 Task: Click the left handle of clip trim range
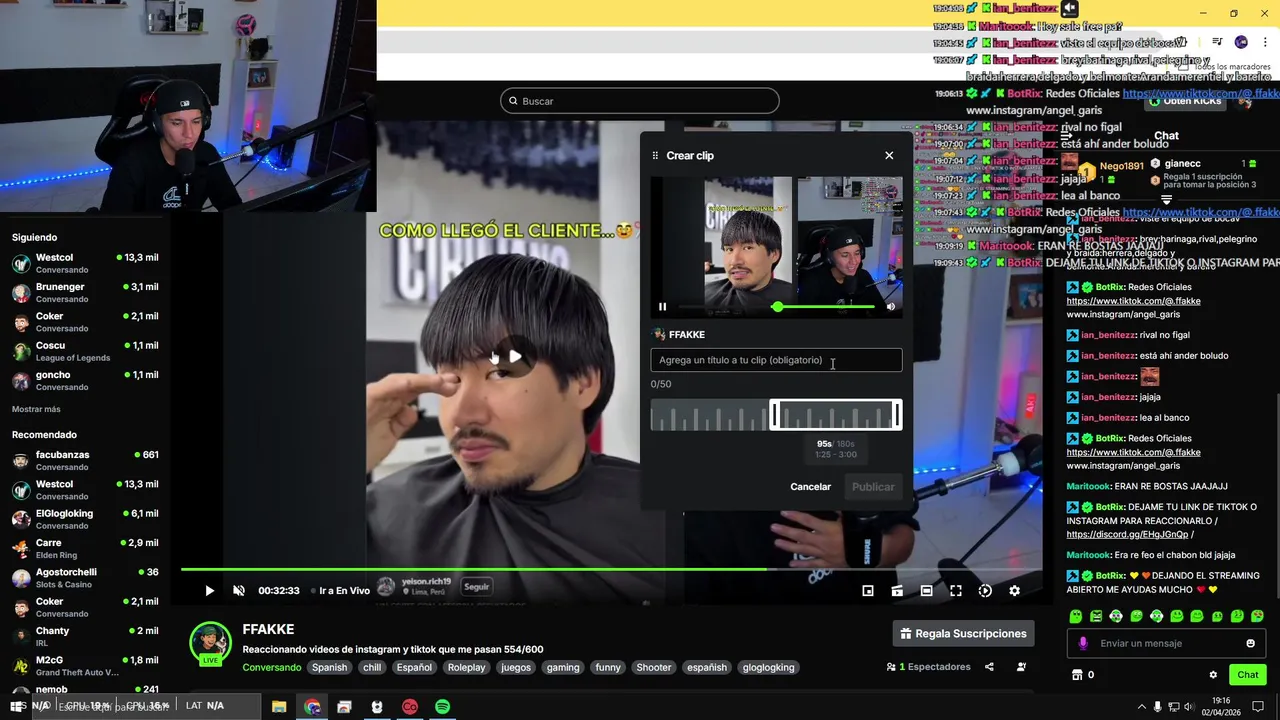773,415
